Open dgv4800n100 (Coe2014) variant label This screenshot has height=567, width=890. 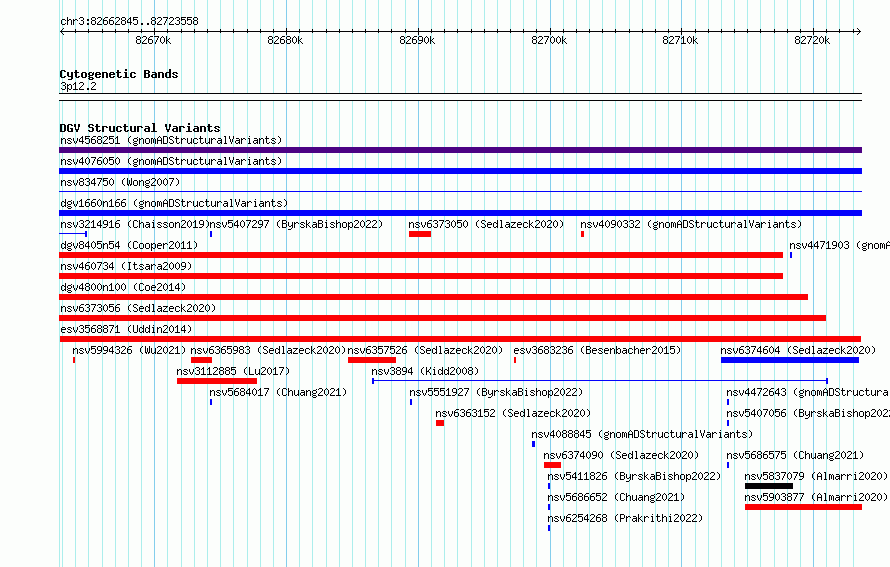coord(123,287)
